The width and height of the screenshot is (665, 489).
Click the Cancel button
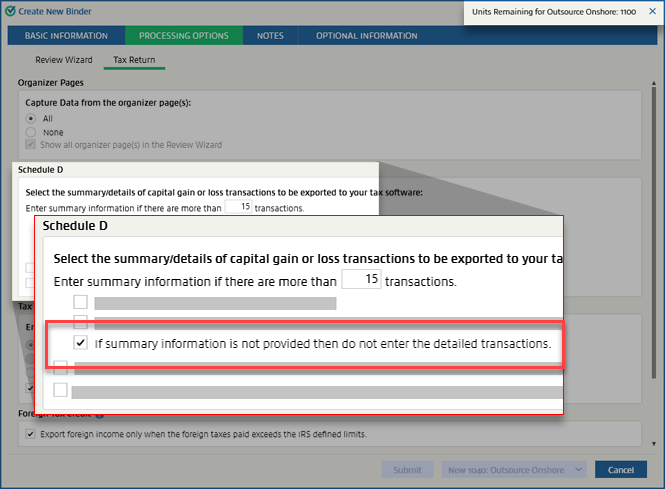621,469
